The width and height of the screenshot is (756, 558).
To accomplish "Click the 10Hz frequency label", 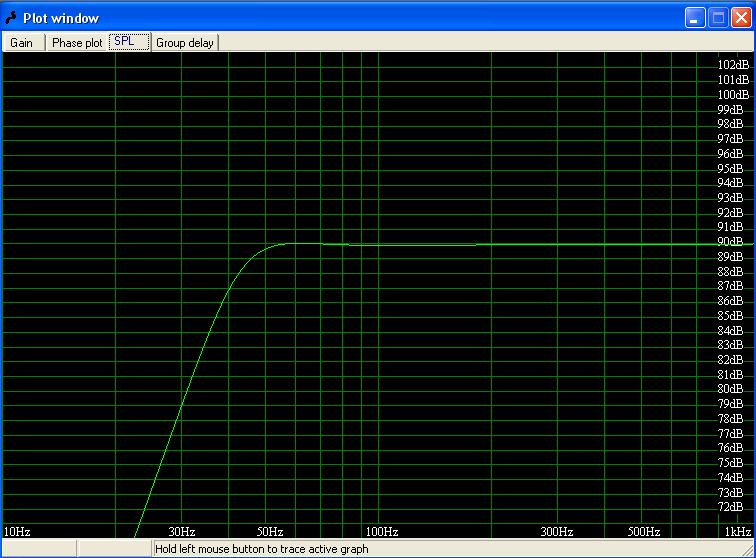I will coord(17,531).
